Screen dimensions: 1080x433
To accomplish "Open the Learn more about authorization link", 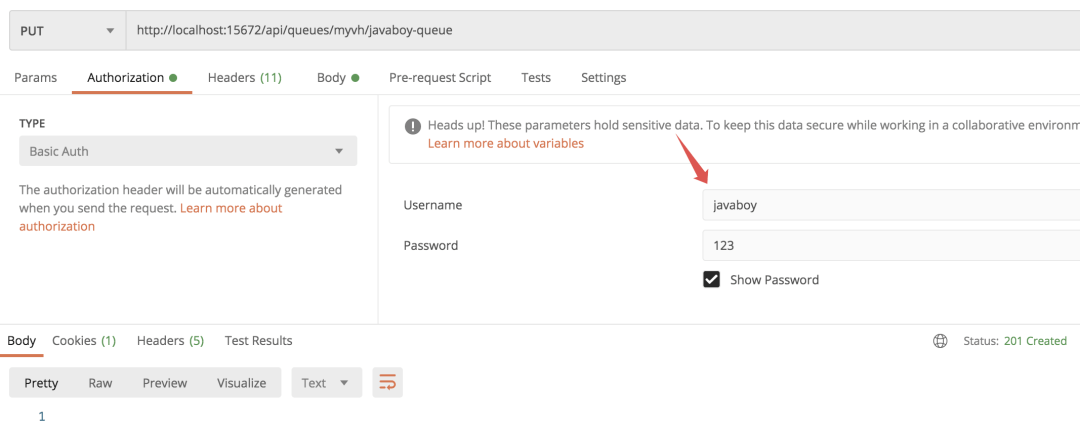I will tap(150, 217).
